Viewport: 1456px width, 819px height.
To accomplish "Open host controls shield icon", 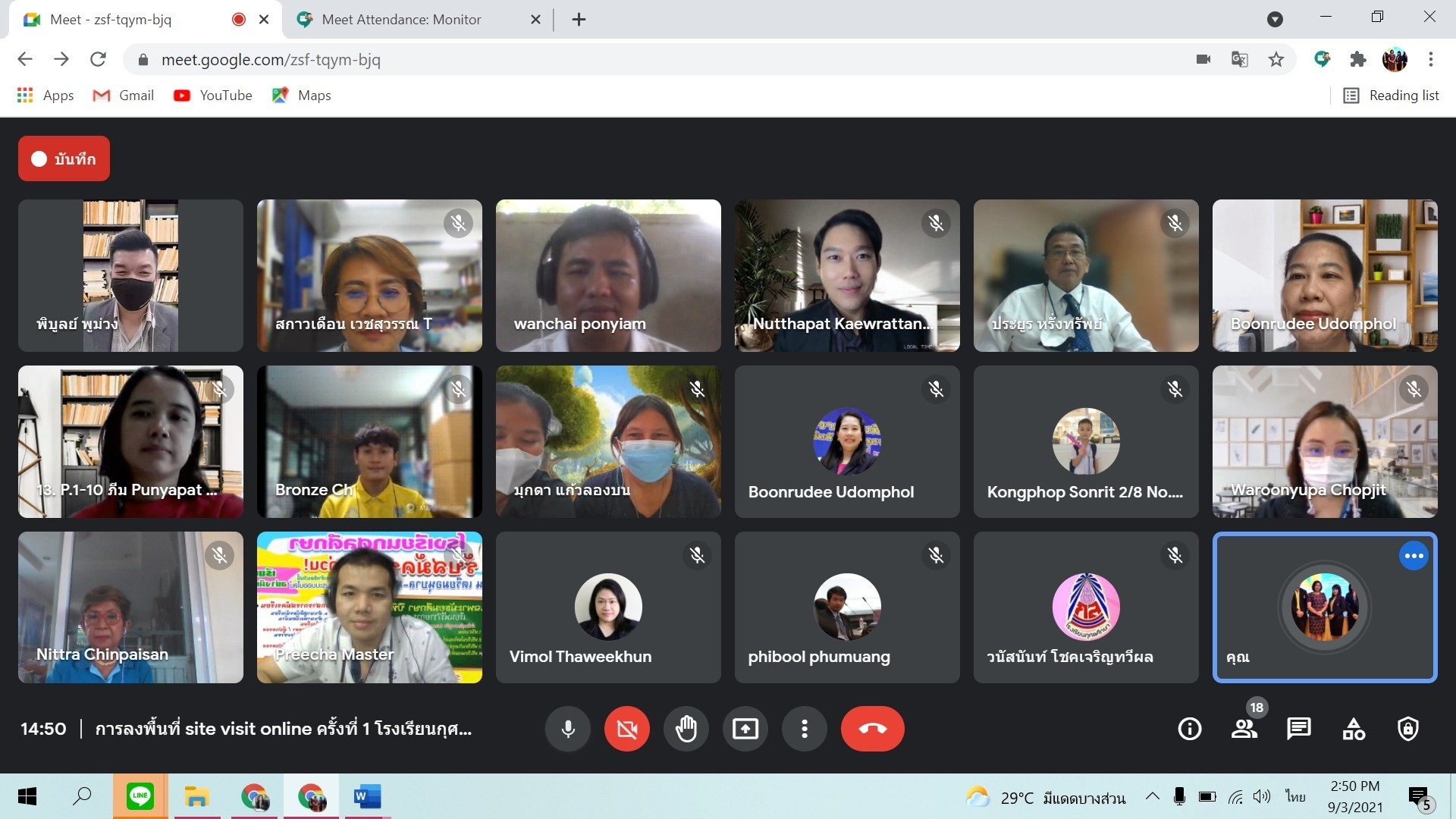I will click(1407, 729).
